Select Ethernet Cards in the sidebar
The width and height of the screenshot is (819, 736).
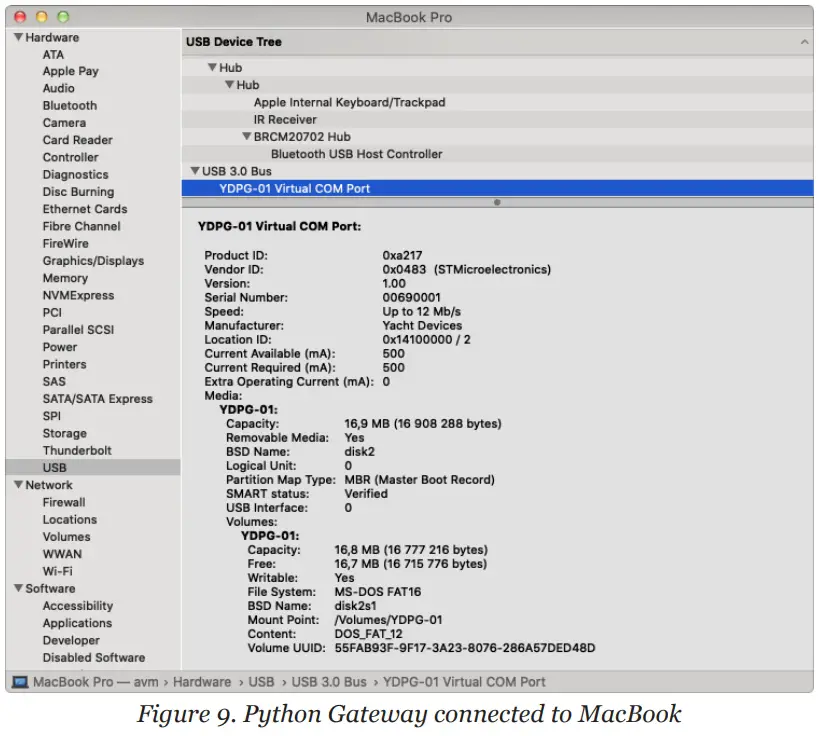click(x=85, y=209)
